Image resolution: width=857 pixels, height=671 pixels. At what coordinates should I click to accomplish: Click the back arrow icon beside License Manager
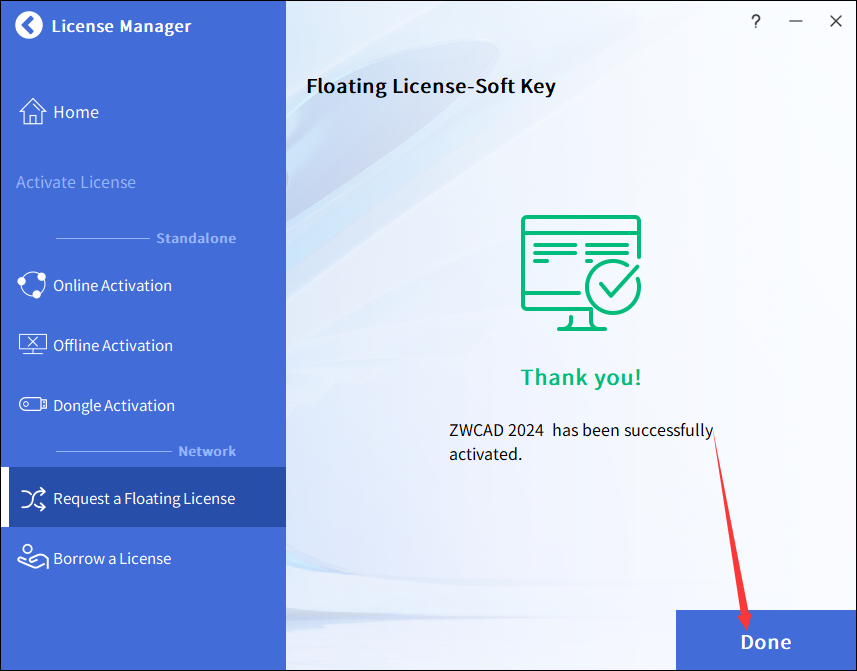pyautogui.click(x=29, y=25)
